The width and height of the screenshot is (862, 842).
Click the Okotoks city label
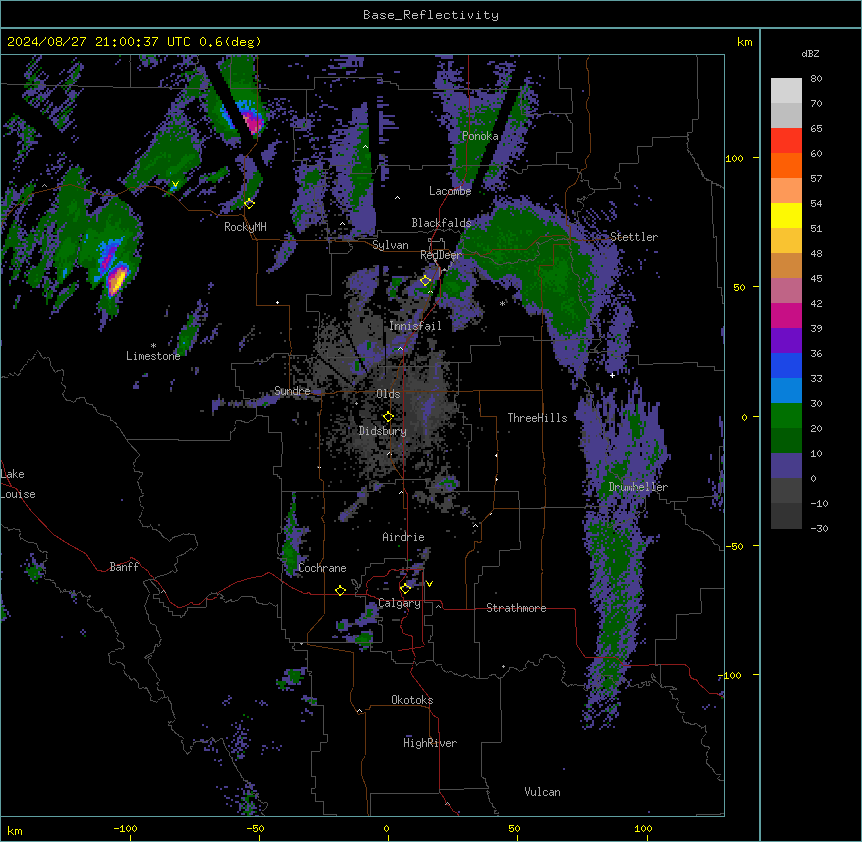click(412, 700)
